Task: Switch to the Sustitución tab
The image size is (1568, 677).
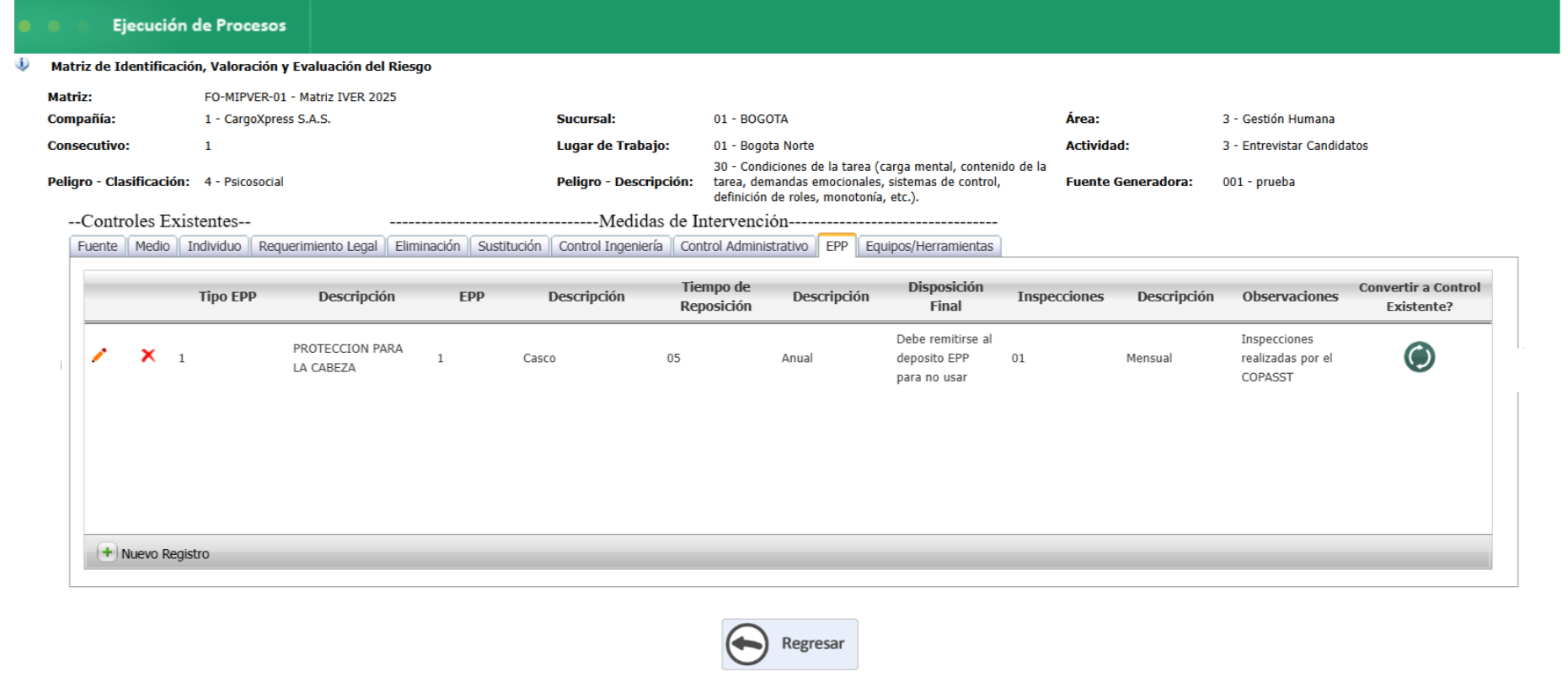Action: tap(510, 246)
